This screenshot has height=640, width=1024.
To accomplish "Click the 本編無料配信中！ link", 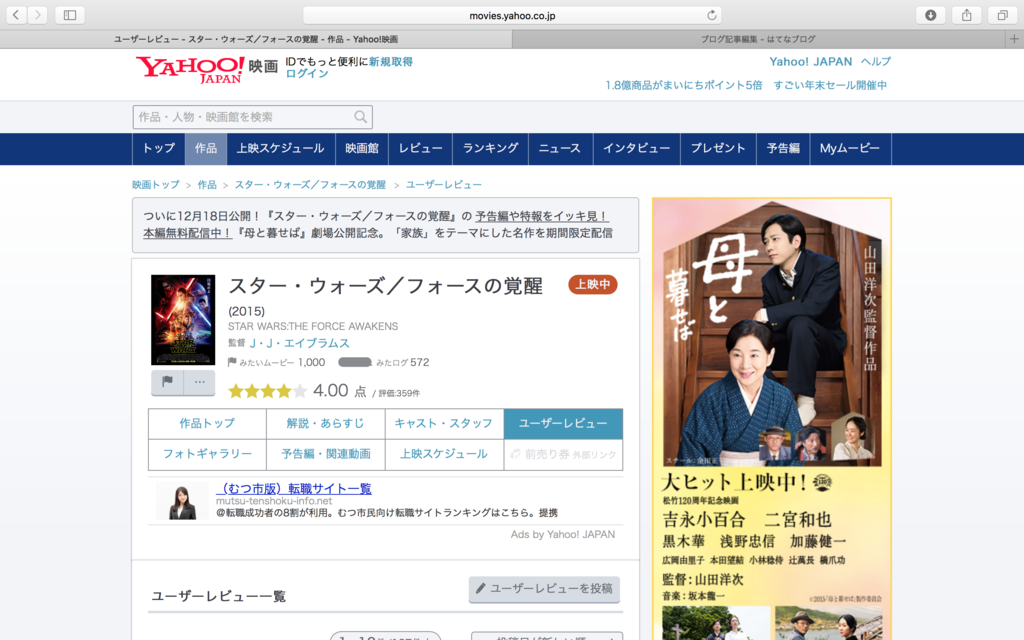I will (187, 233).
